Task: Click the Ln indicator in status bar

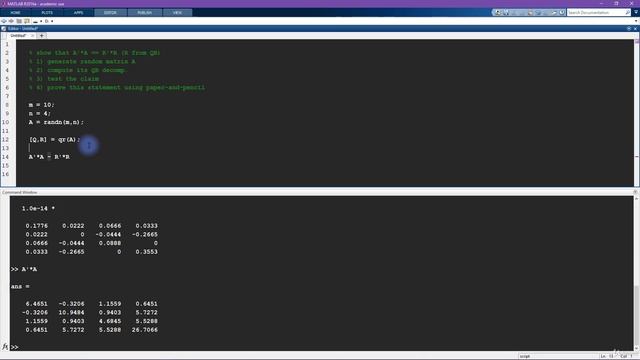Action: (607, 356)
